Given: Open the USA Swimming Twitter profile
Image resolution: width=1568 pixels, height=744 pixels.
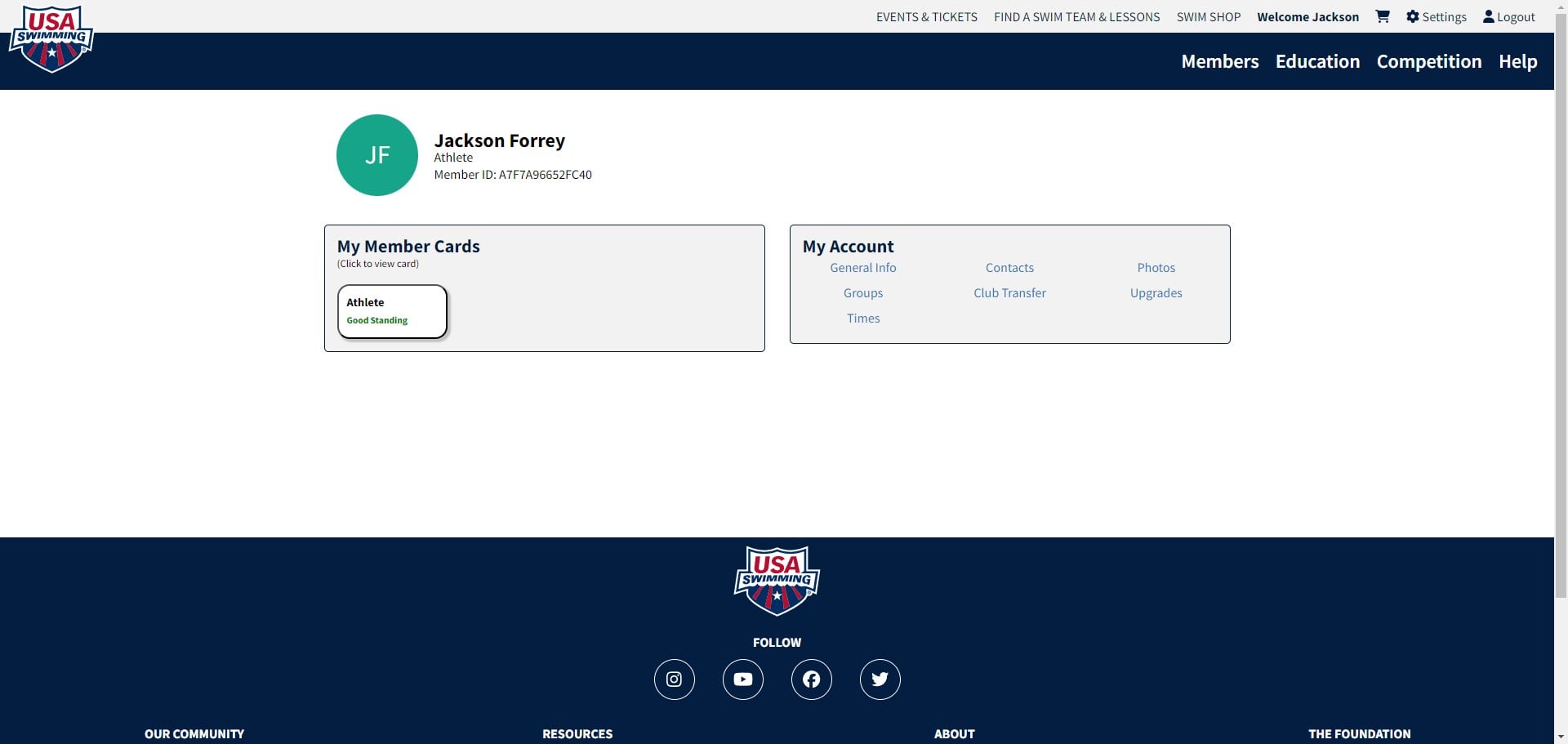Looking at the screenshot, I should (x=880, y=679).
